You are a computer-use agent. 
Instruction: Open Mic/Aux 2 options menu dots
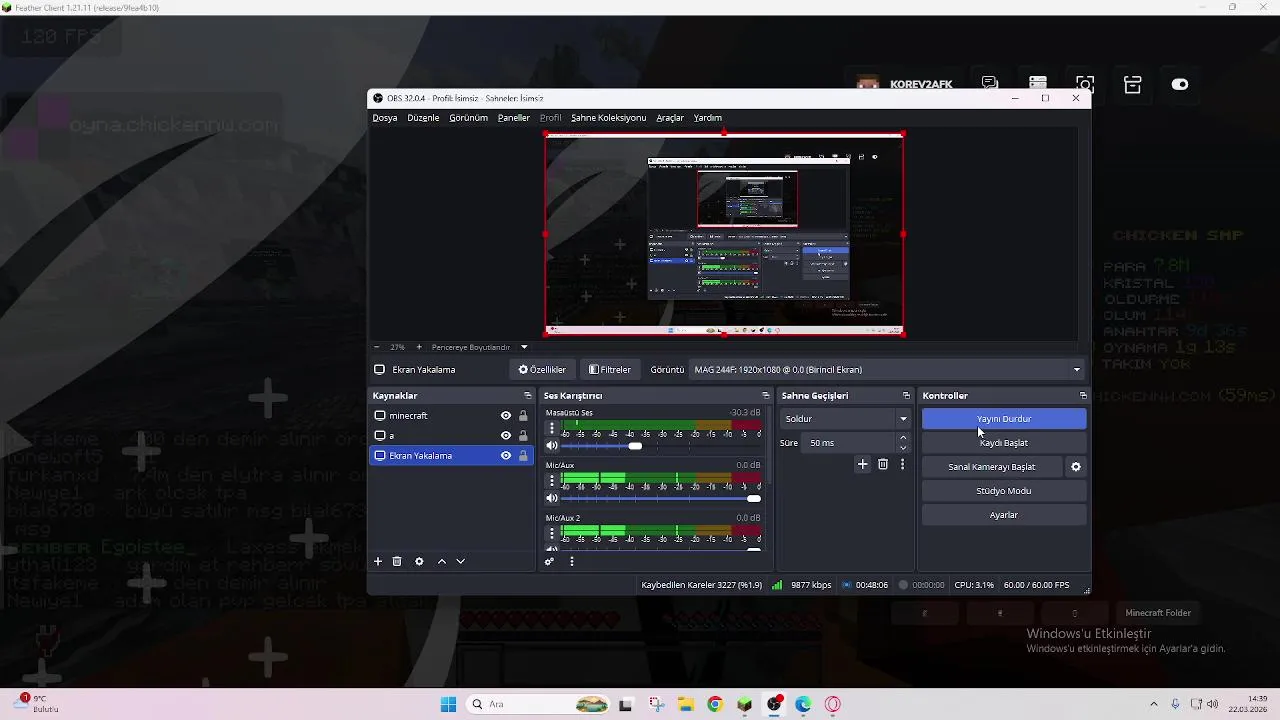551,533
